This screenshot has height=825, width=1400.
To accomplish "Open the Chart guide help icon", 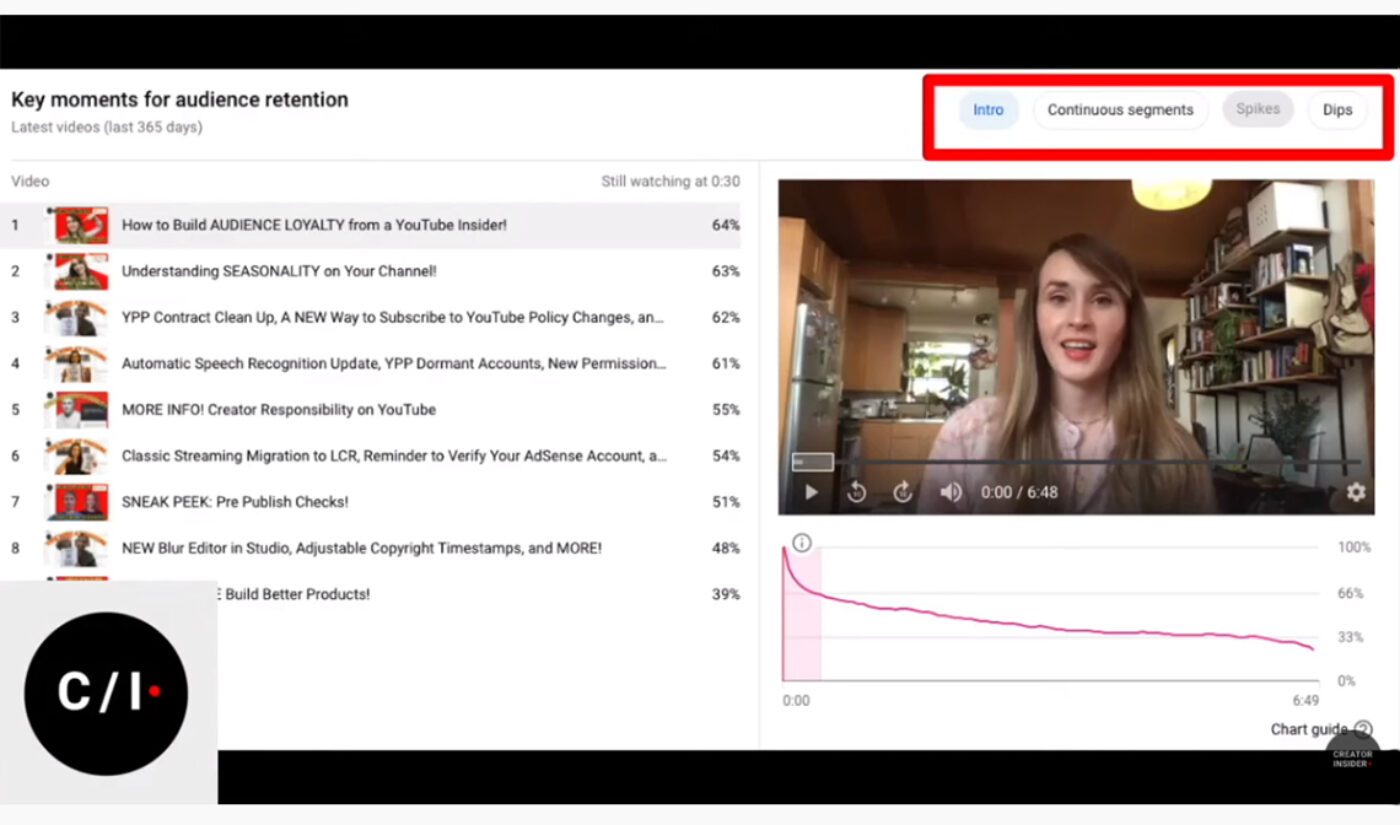I will pyautogui.click(x=1364, y=729).
